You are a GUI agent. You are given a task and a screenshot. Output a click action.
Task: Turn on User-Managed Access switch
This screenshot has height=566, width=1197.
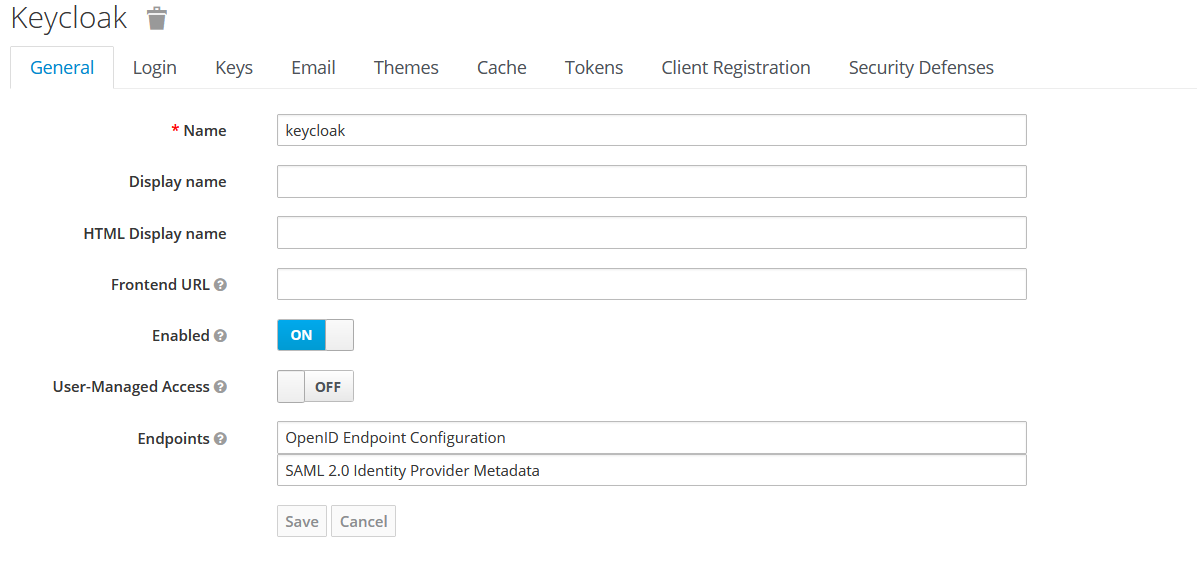[x=315, y=386]
